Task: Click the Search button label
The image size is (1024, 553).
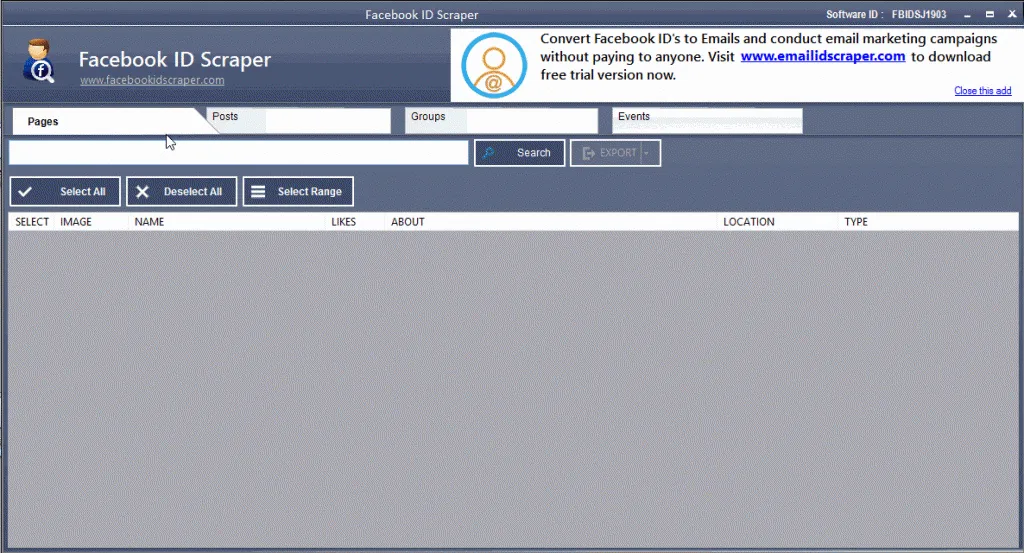Action: click(x=534, y=153)
